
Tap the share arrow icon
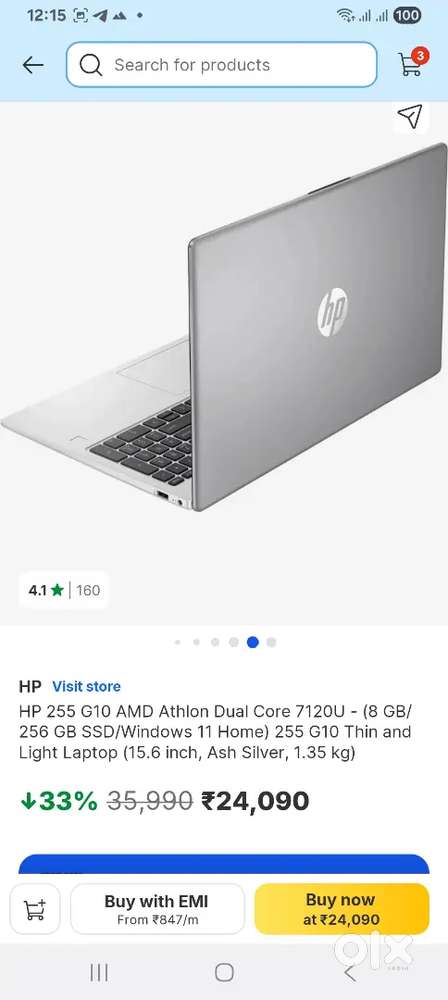tap(410, 117)
